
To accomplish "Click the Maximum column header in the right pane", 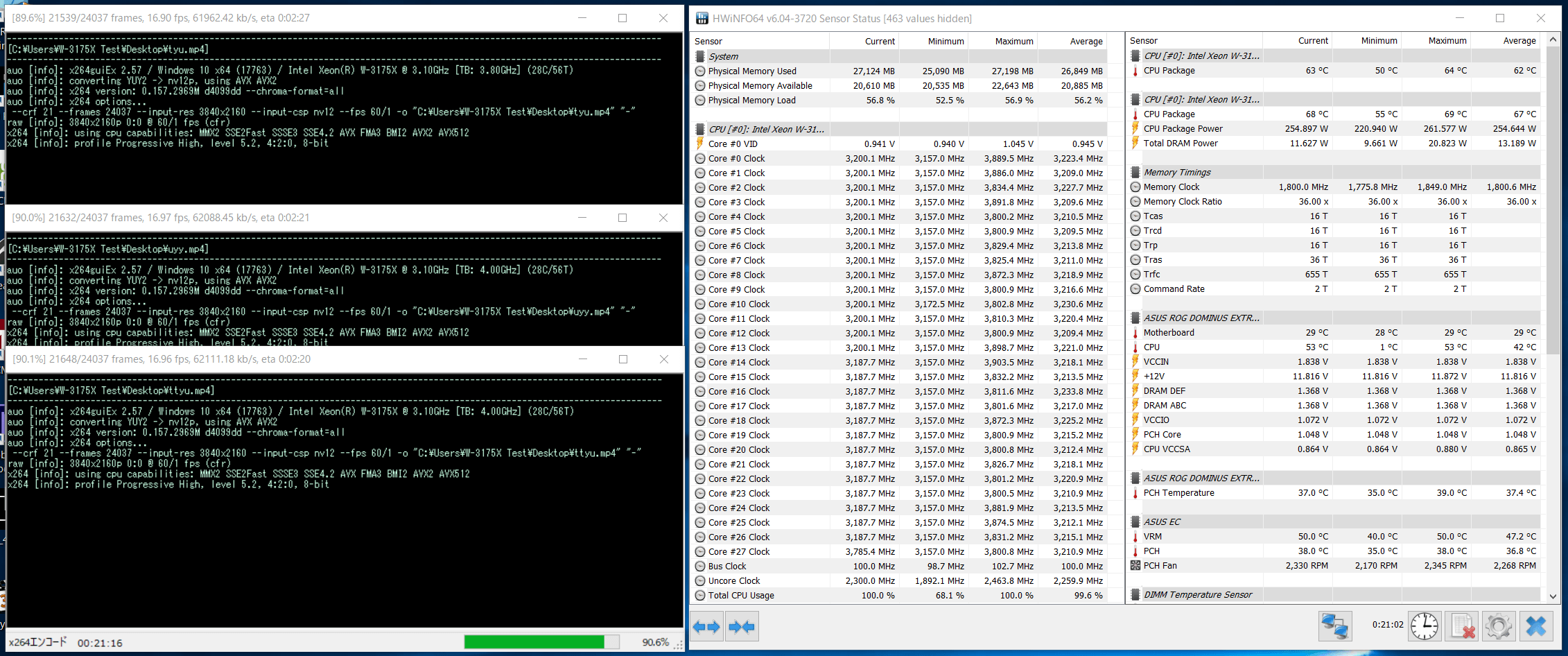I will [1436, 40].
